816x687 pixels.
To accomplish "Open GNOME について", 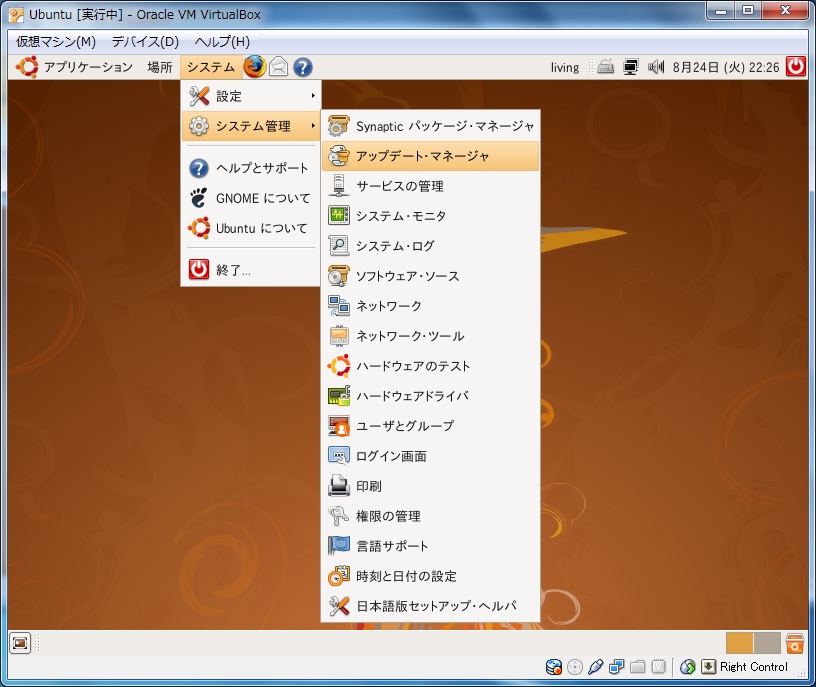I will (x=251, y=198).
